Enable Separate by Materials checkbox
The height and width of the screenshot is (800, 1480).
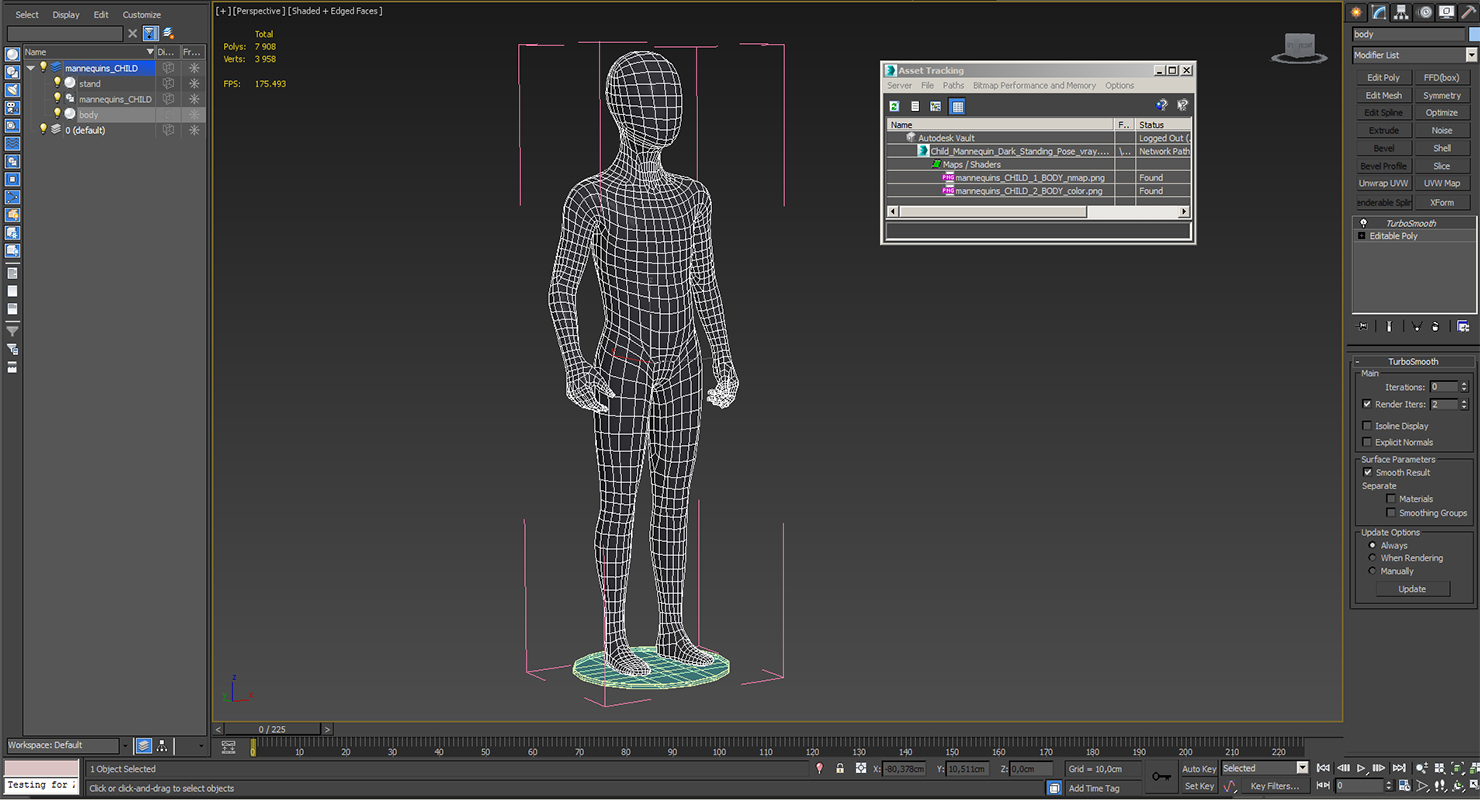coord(1390,498)
